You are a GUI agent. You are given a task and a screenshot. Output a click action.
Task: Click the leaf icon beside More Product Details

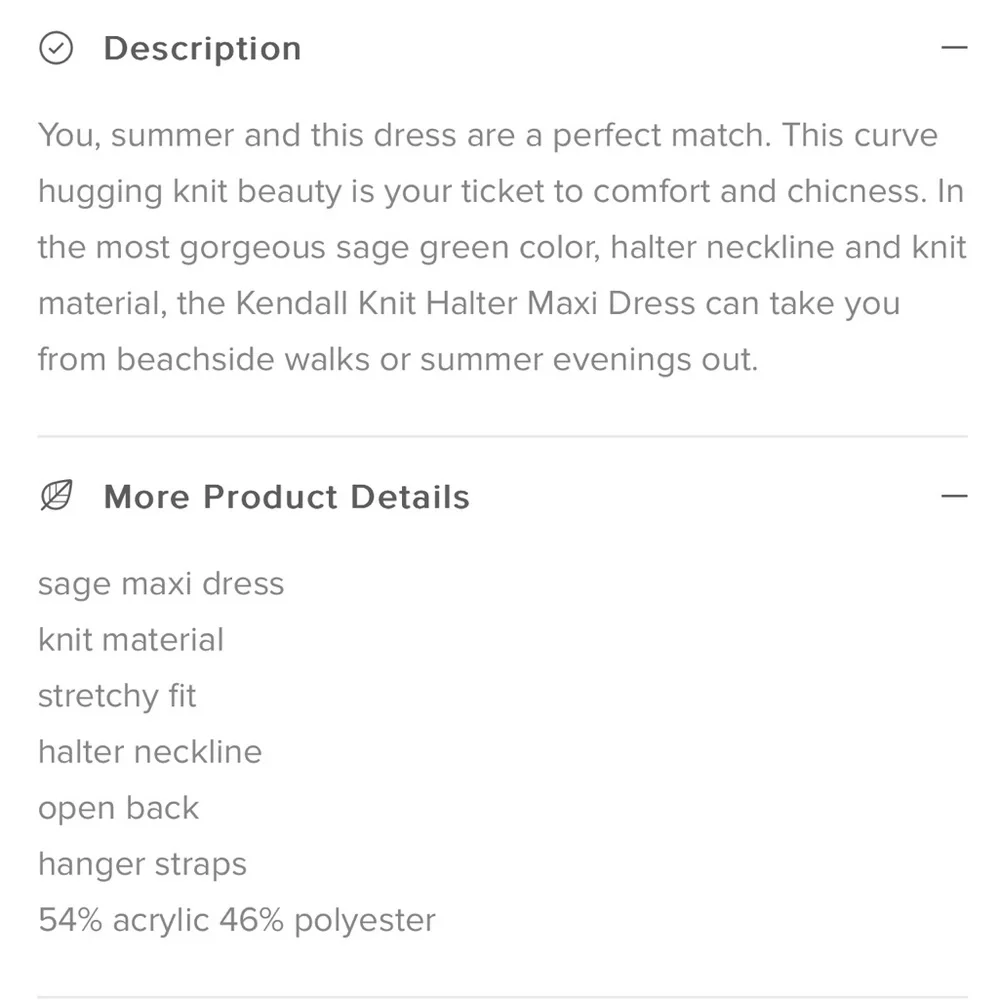56,496
